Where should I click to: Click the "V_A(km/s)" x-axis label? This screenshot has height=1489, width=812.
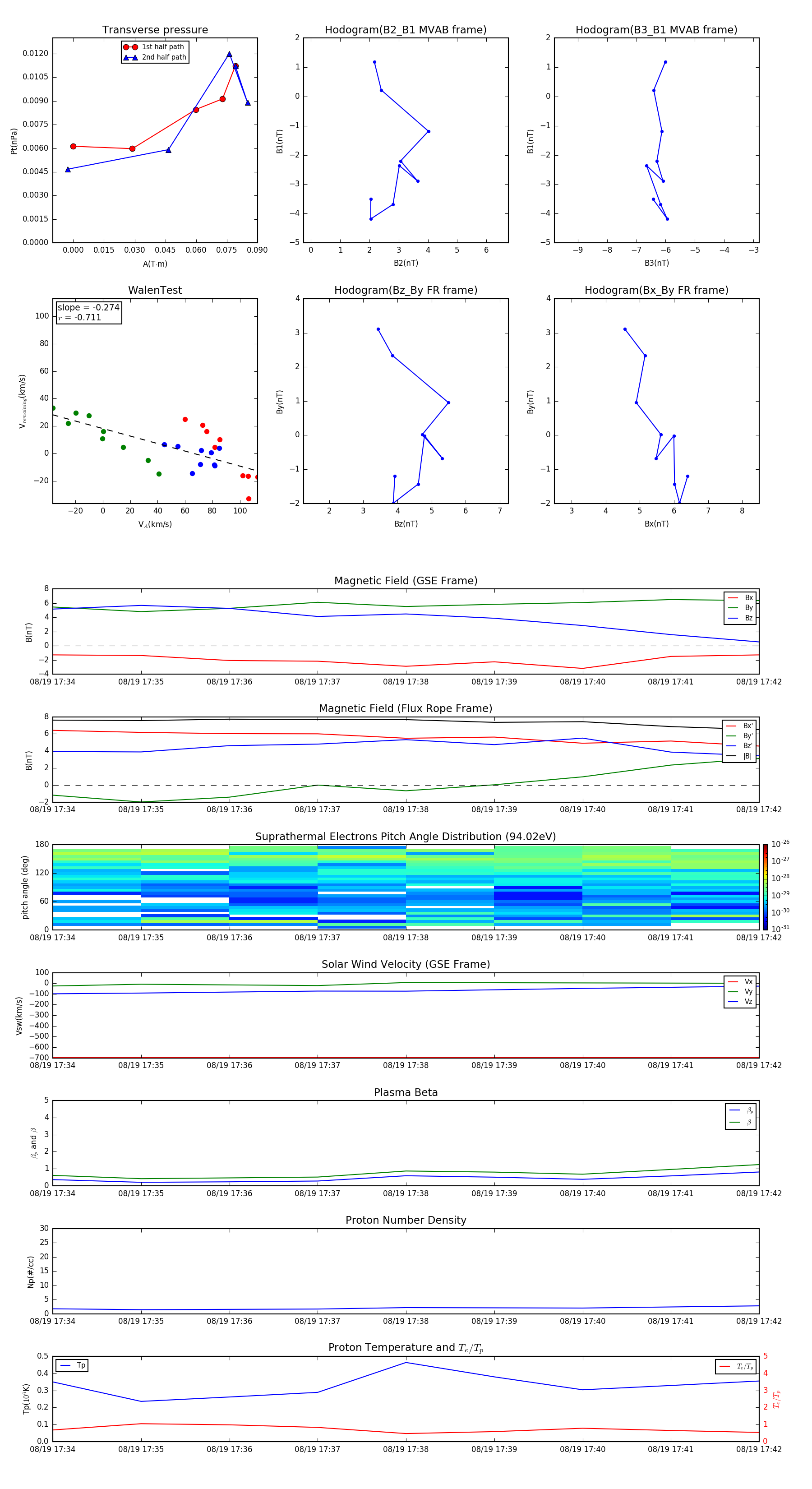click(x=155, y=524)
